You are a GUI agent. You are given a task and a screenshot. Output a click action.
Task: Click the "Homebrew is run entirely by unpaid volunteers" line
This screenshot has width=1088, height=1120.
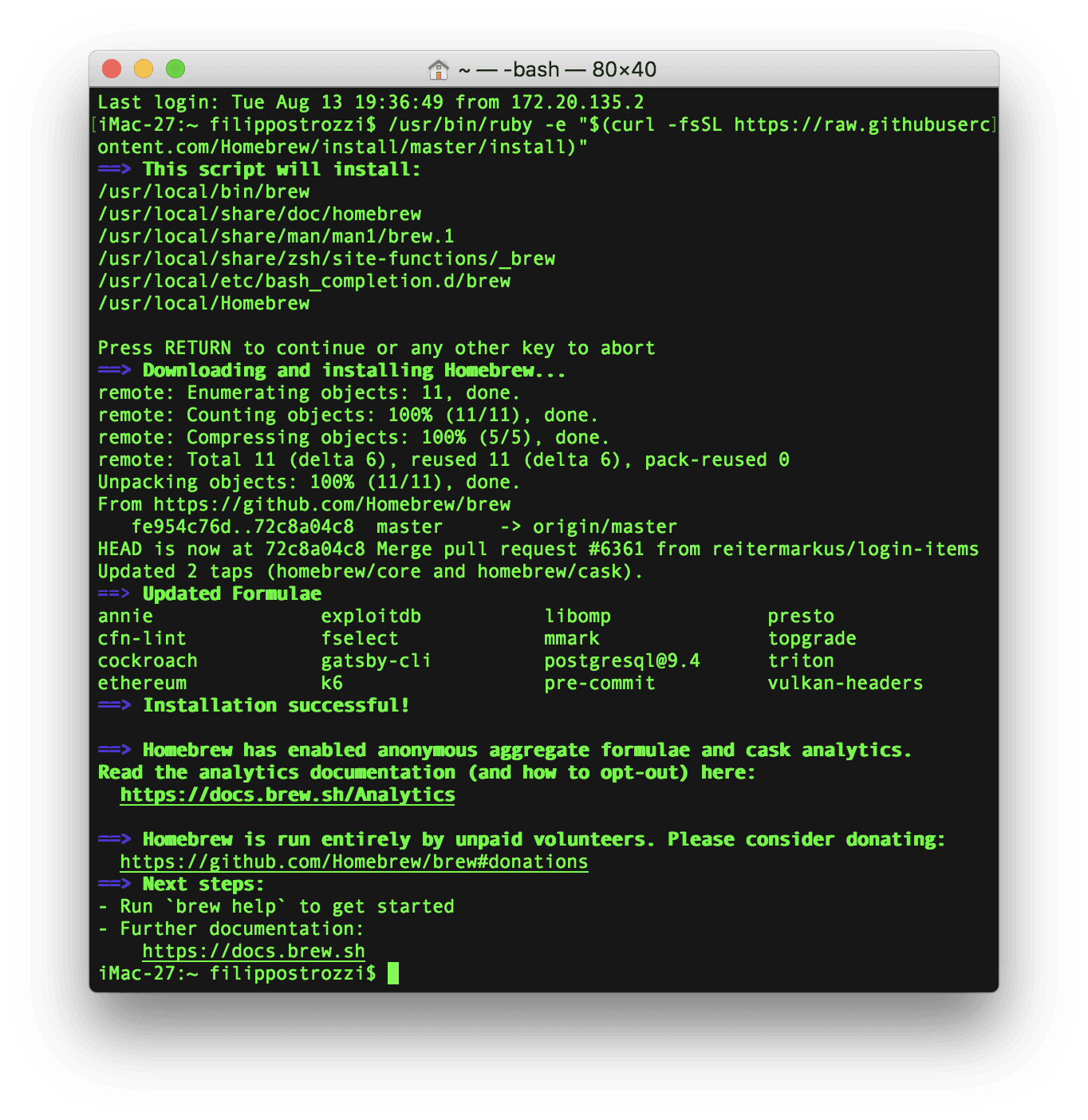pyautogui.click(x=544, y=840)
